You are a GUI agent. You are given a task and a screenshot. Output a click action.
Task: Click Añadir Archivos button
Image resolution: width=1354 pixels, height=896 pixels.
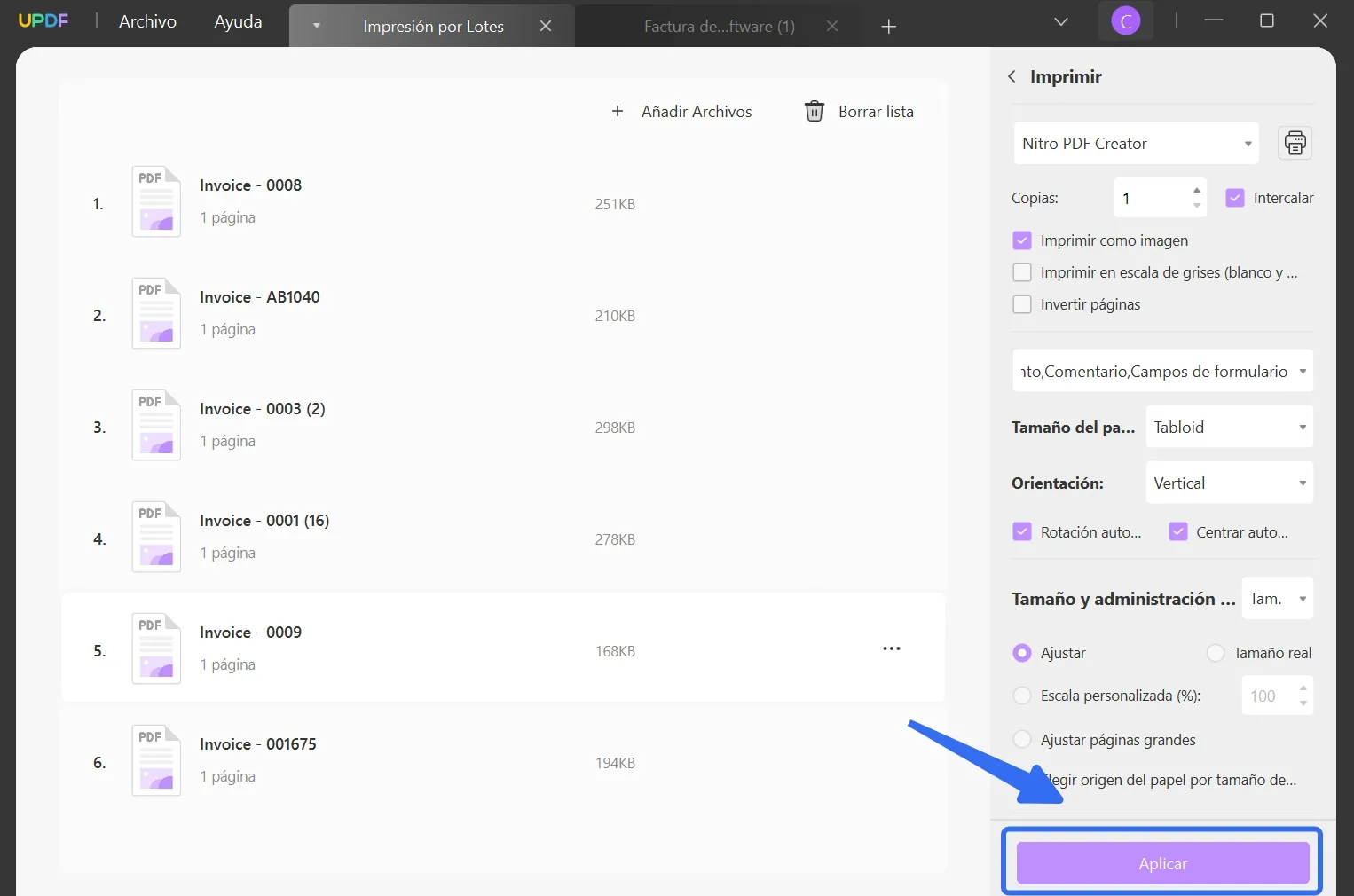pos(681,112)
